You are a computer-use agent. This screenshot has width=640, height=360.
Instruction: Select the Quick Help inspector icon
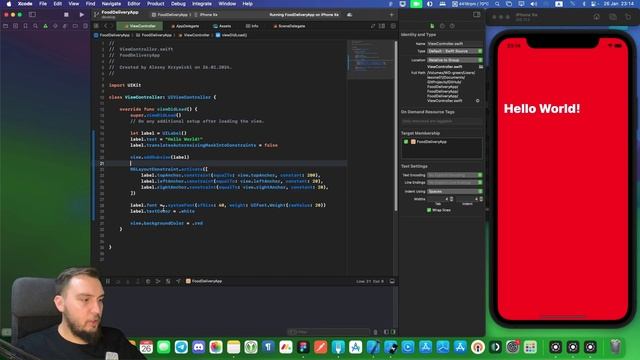452,26
